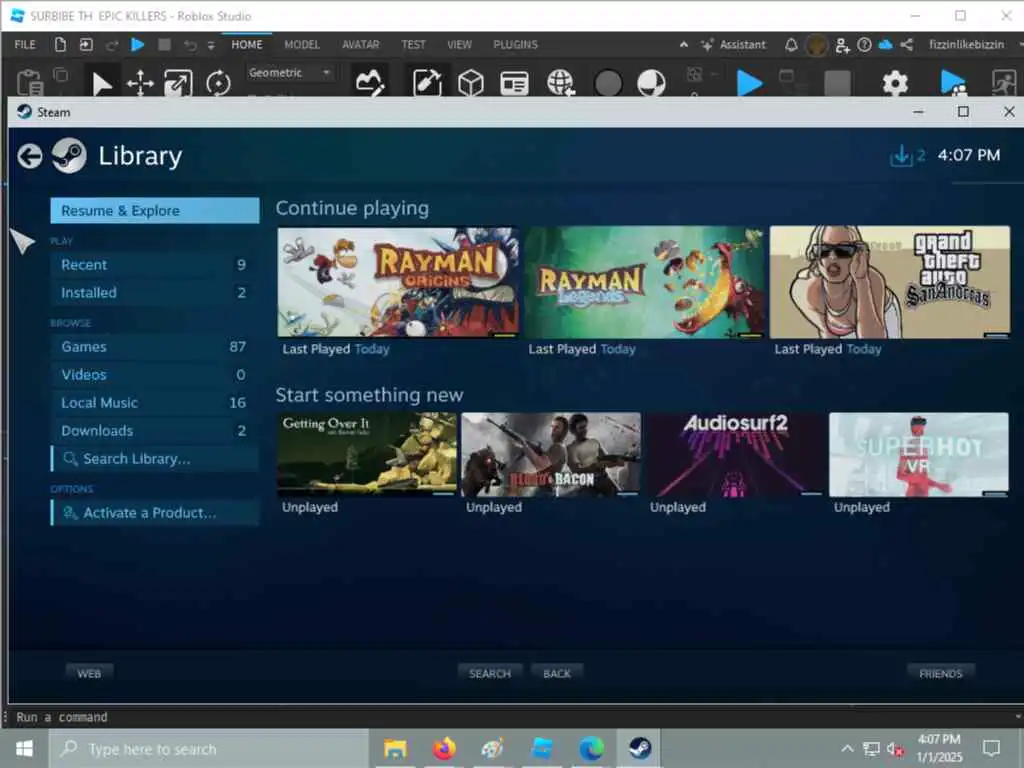Open the Local Music category
Image resolution: width=1024 pixels, height=768 pixels.
(x=155, y=403)
